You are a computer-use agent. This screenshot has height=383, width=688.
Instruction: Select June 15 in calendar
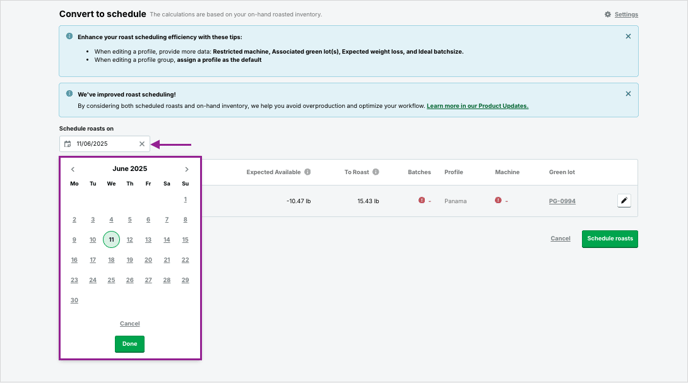185,240
